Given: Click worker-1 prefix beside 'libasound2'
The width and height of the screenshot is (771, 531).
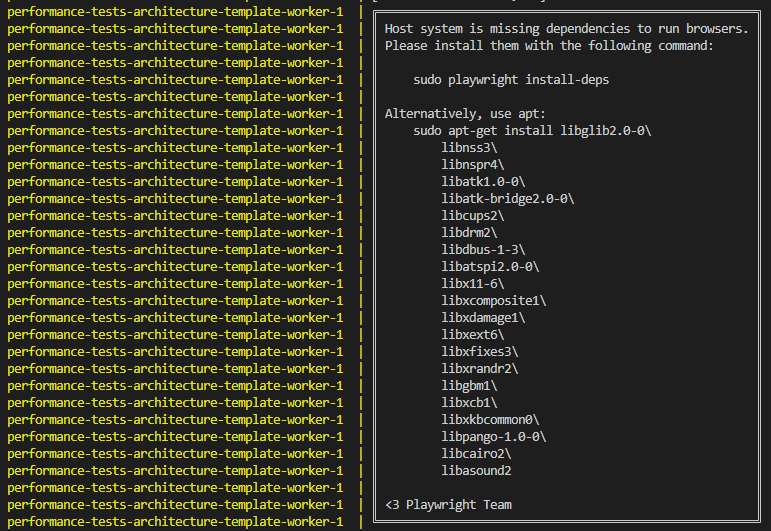Looking at the screenshot, I should pyautogui.click(x=175, y=471).
